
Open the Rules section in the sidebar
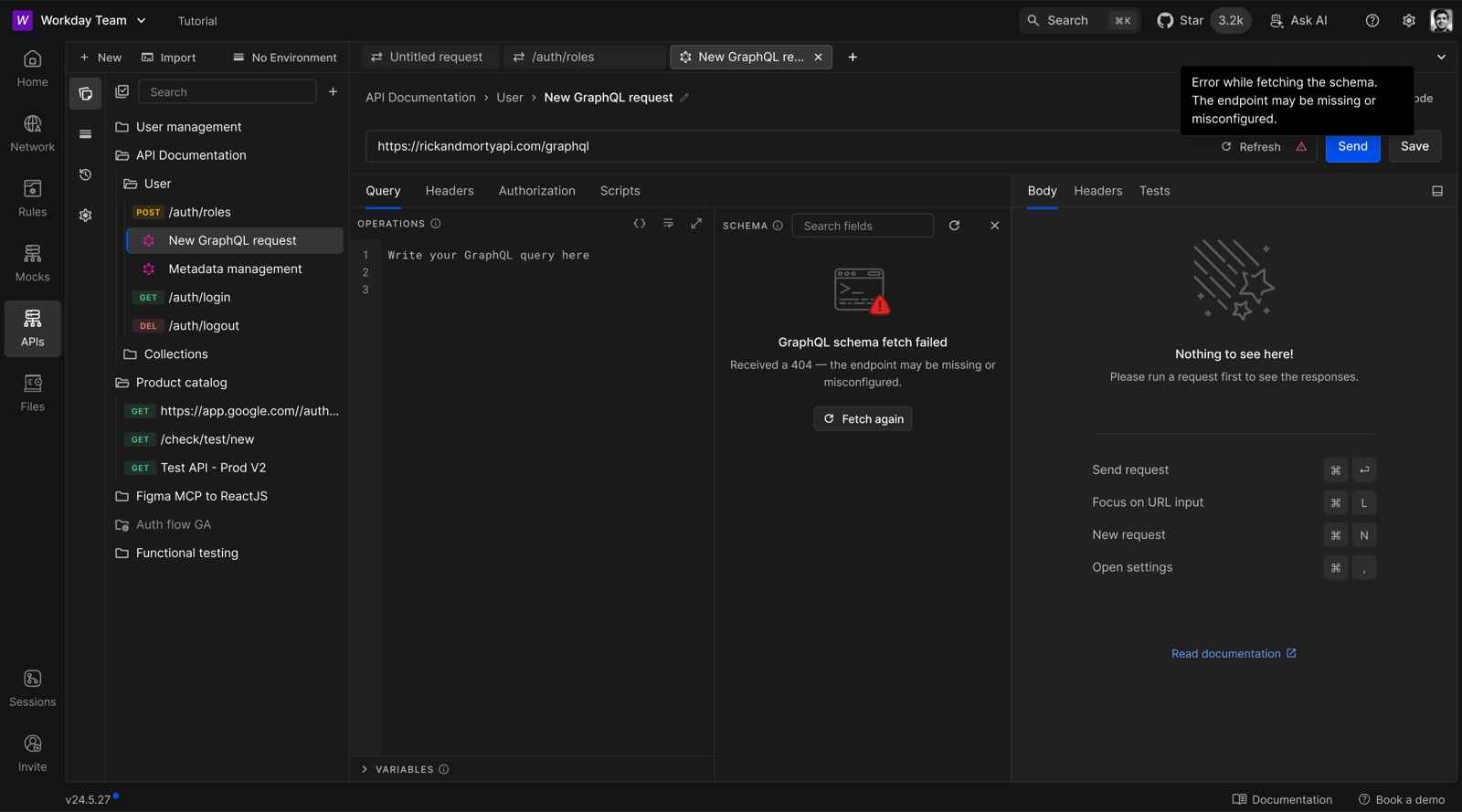[x=32, y=199]
